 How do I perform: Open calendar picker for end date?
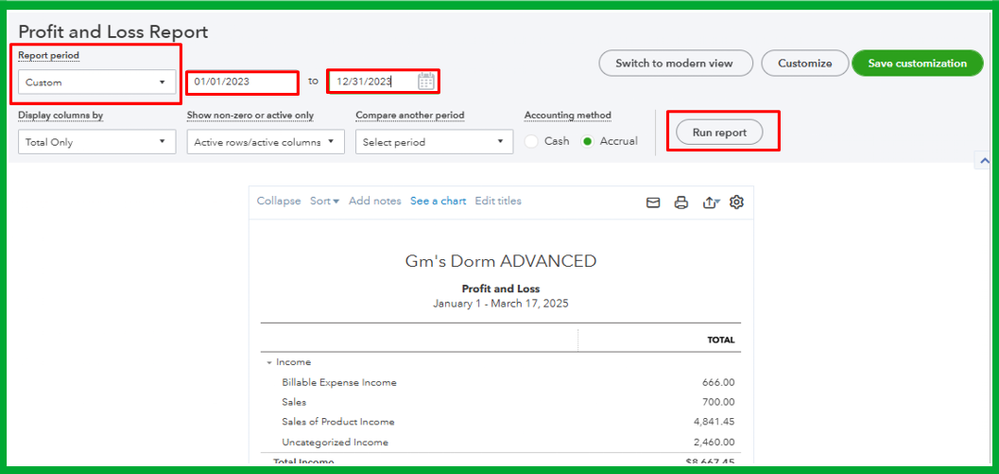point(426,82)
